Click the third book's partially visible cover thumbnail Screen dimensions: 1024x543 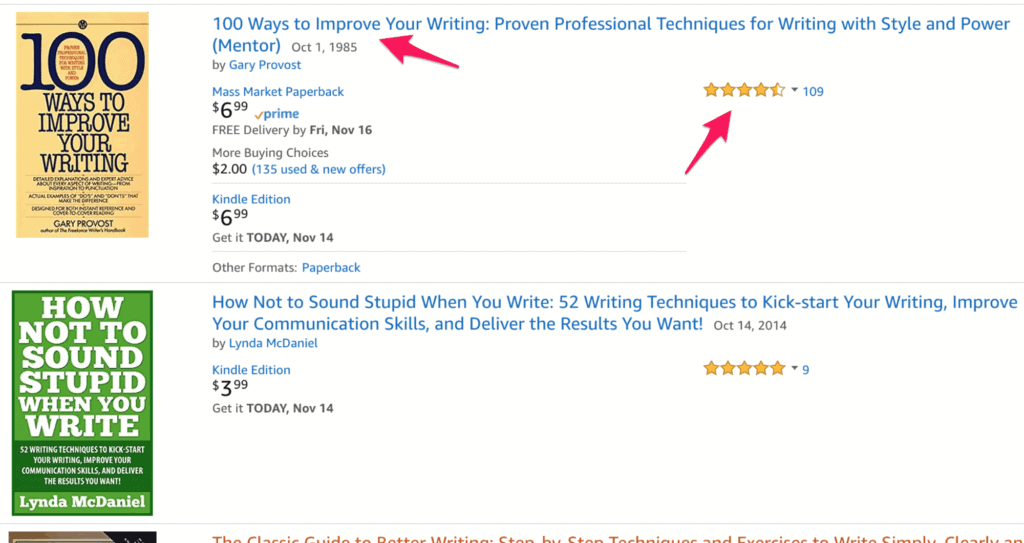point(82,537)
